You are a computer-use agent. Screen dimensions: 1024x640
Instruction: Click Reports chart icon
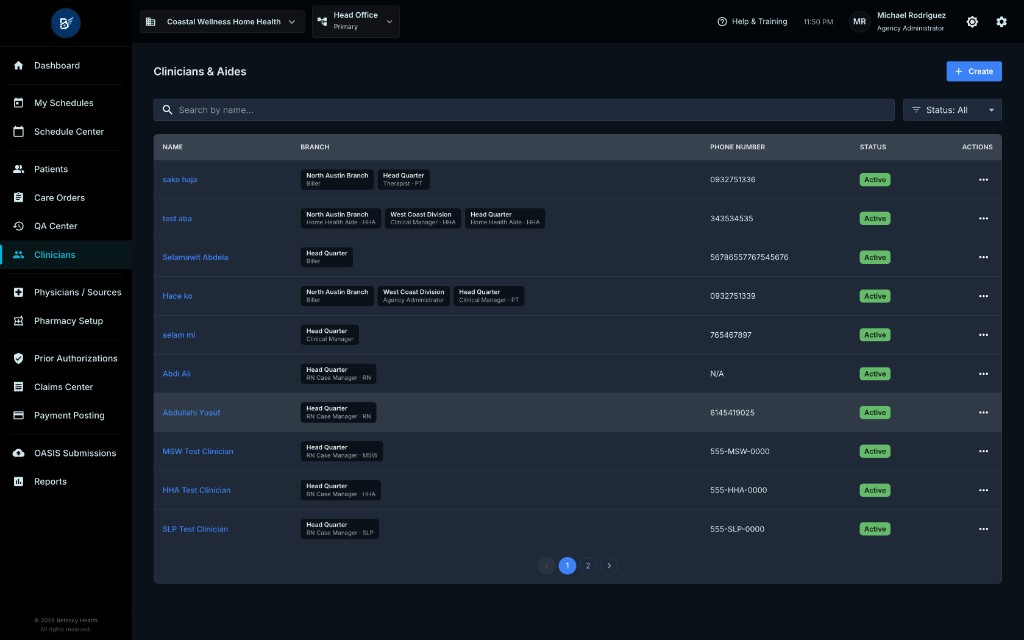tap(18, 481)
